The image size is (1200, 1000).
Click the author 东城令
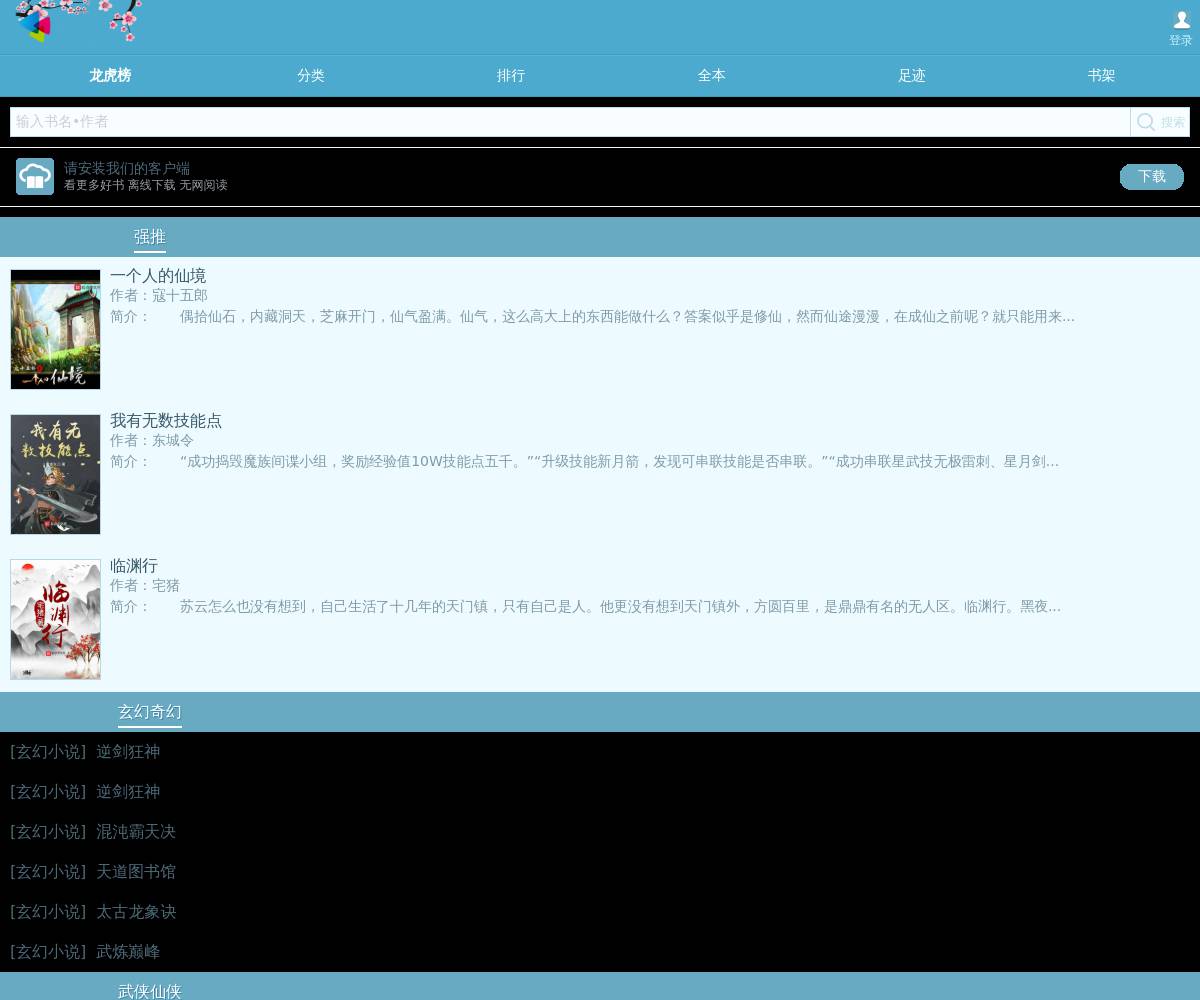coord(173,441)
